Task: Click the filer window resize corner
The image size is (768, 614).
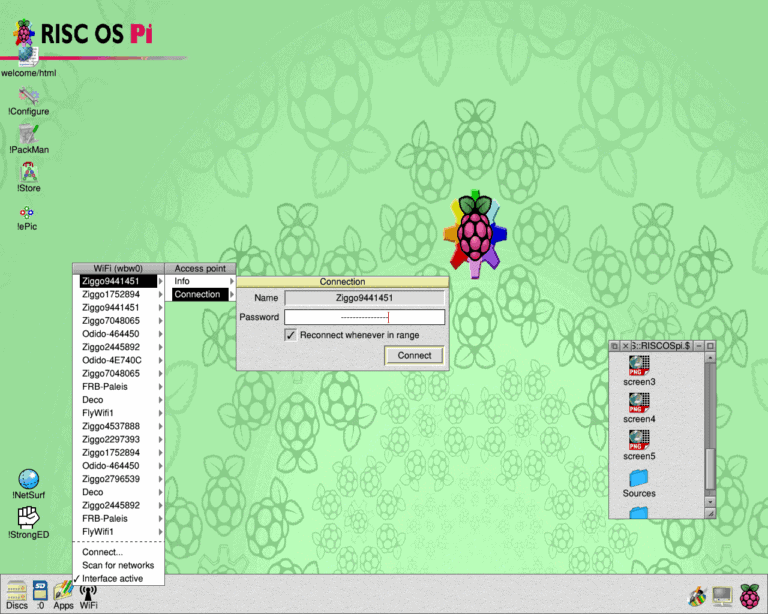Action: [x=710, y=513]
